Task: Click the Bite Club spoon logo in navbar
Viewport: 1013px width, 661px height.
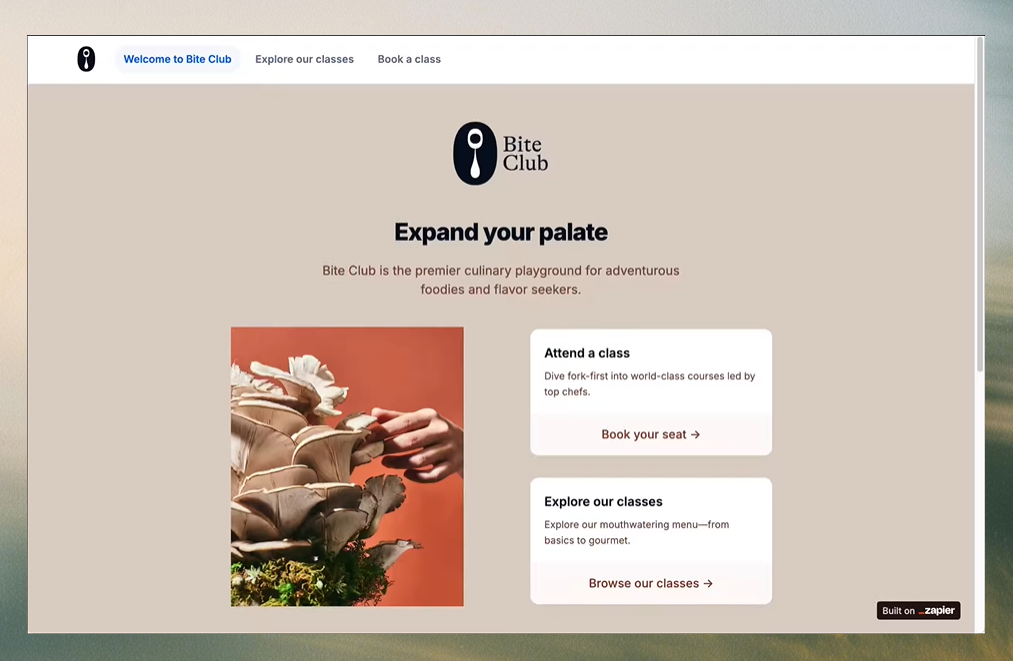Action: pyautogui.click(x=86, y=59)
